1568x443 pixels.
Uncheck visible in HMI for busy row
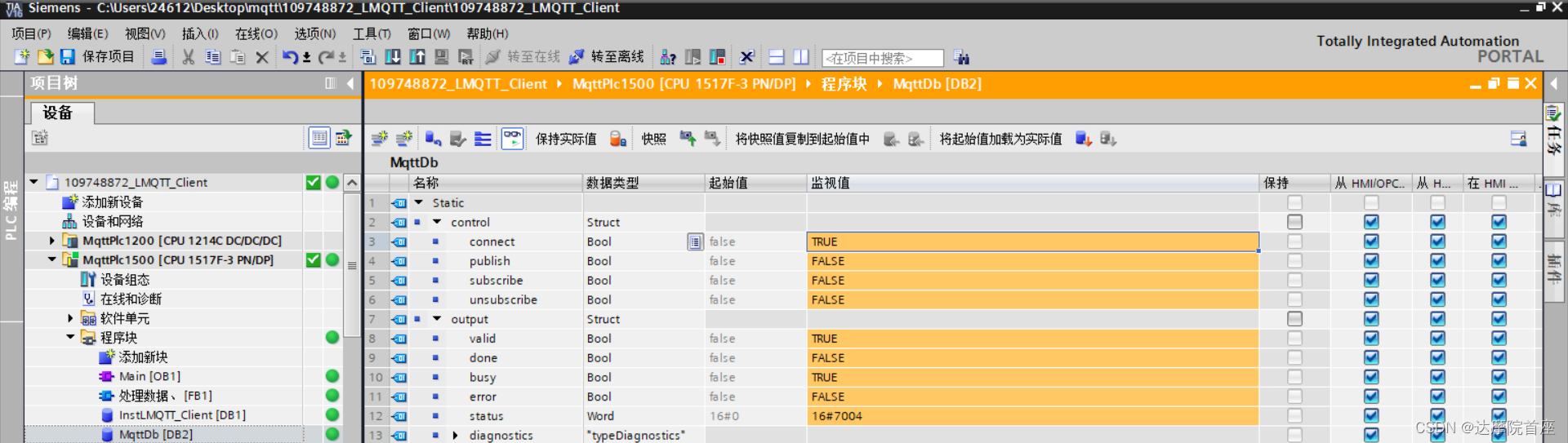click(1499, 377)
